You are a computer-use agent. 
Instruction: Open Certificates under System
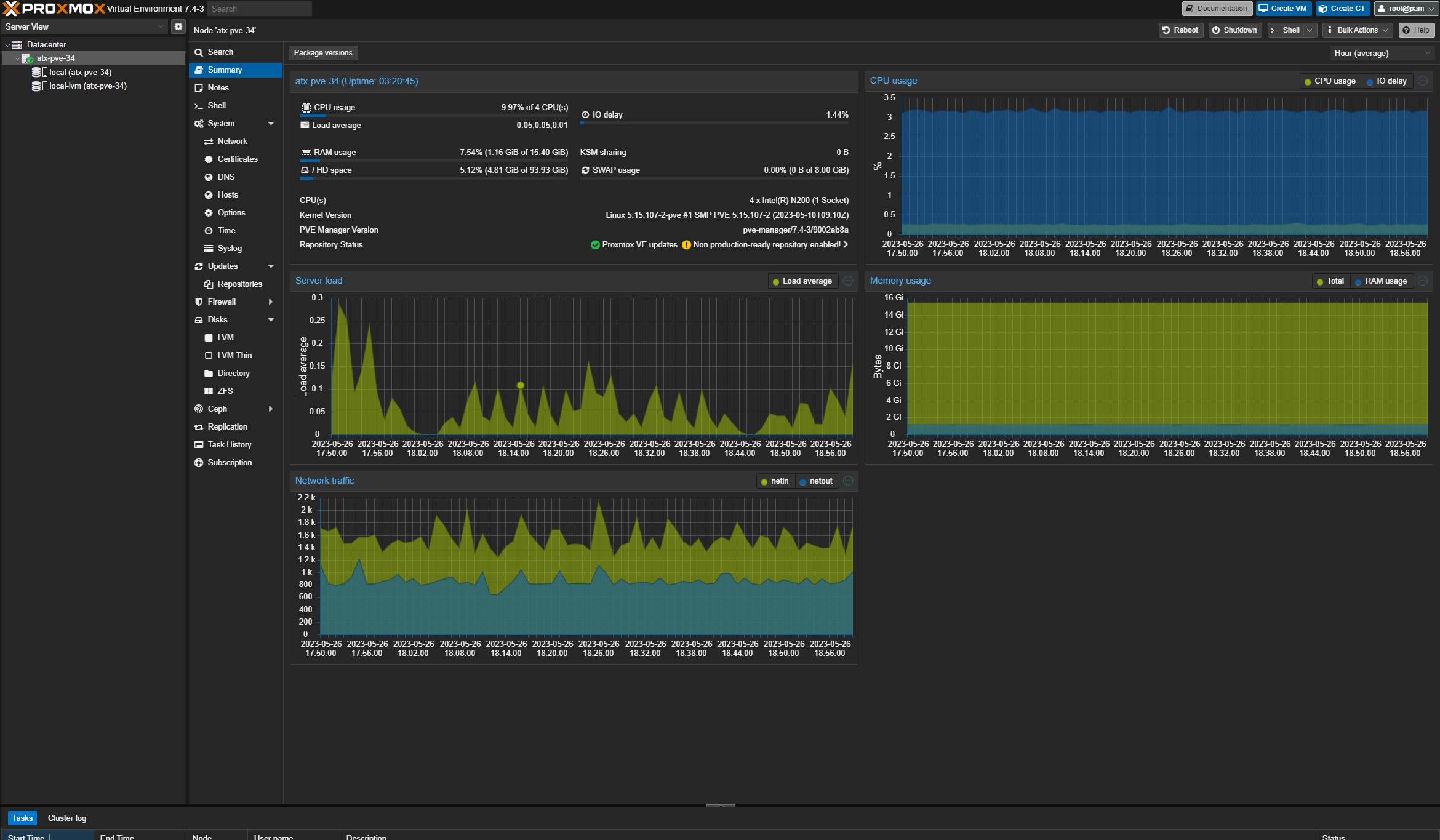coord(237,159)
